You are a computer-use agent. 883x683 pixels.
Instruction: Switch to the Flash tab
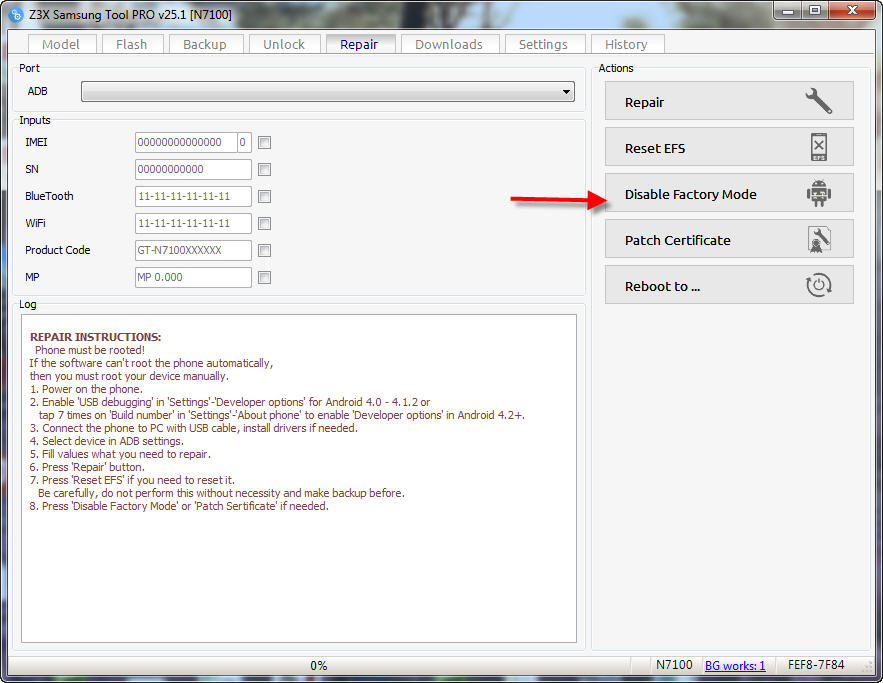(132, 44)
